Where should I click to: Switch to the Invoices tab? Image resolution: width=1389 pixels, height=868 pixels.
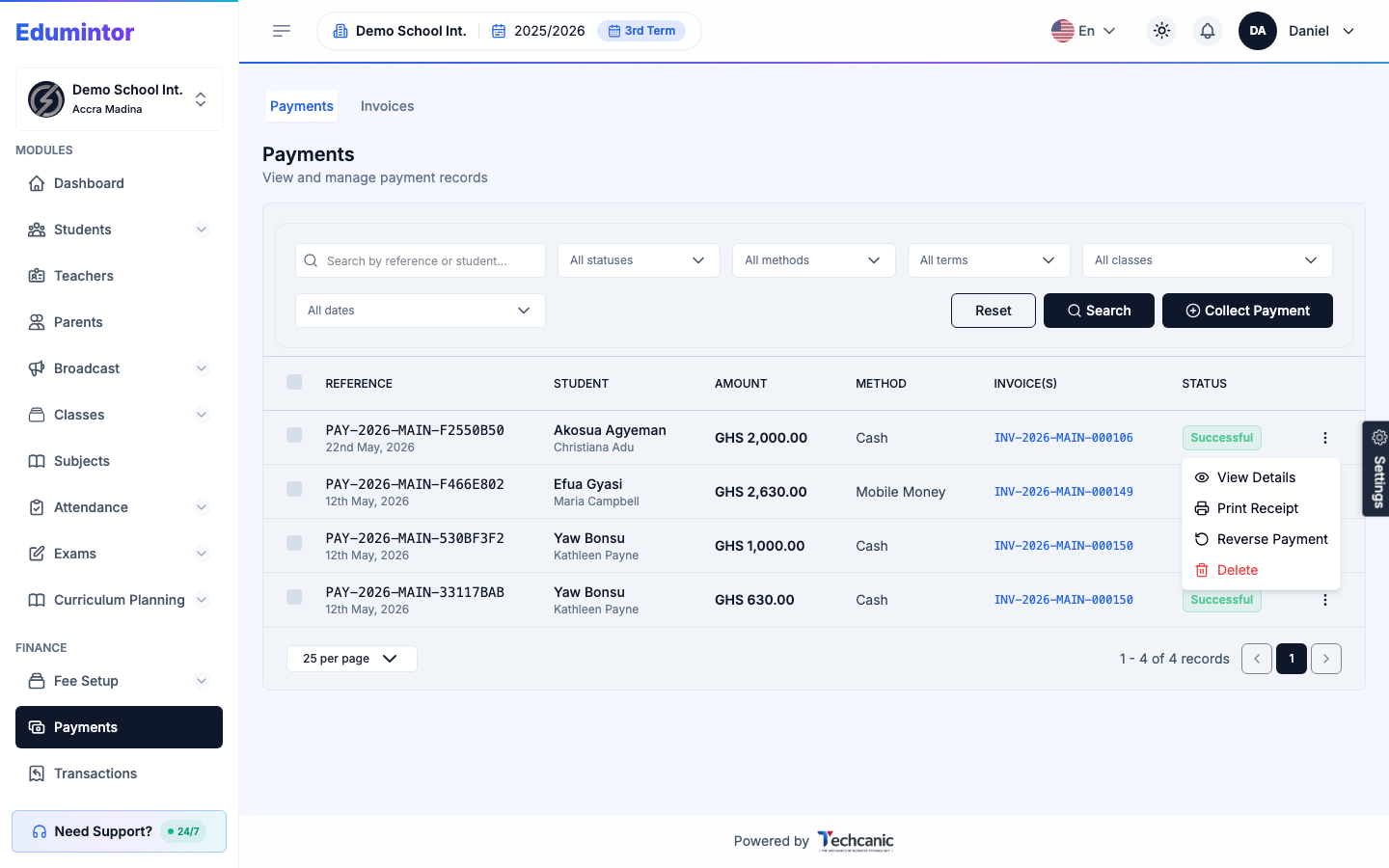[388, 106]
